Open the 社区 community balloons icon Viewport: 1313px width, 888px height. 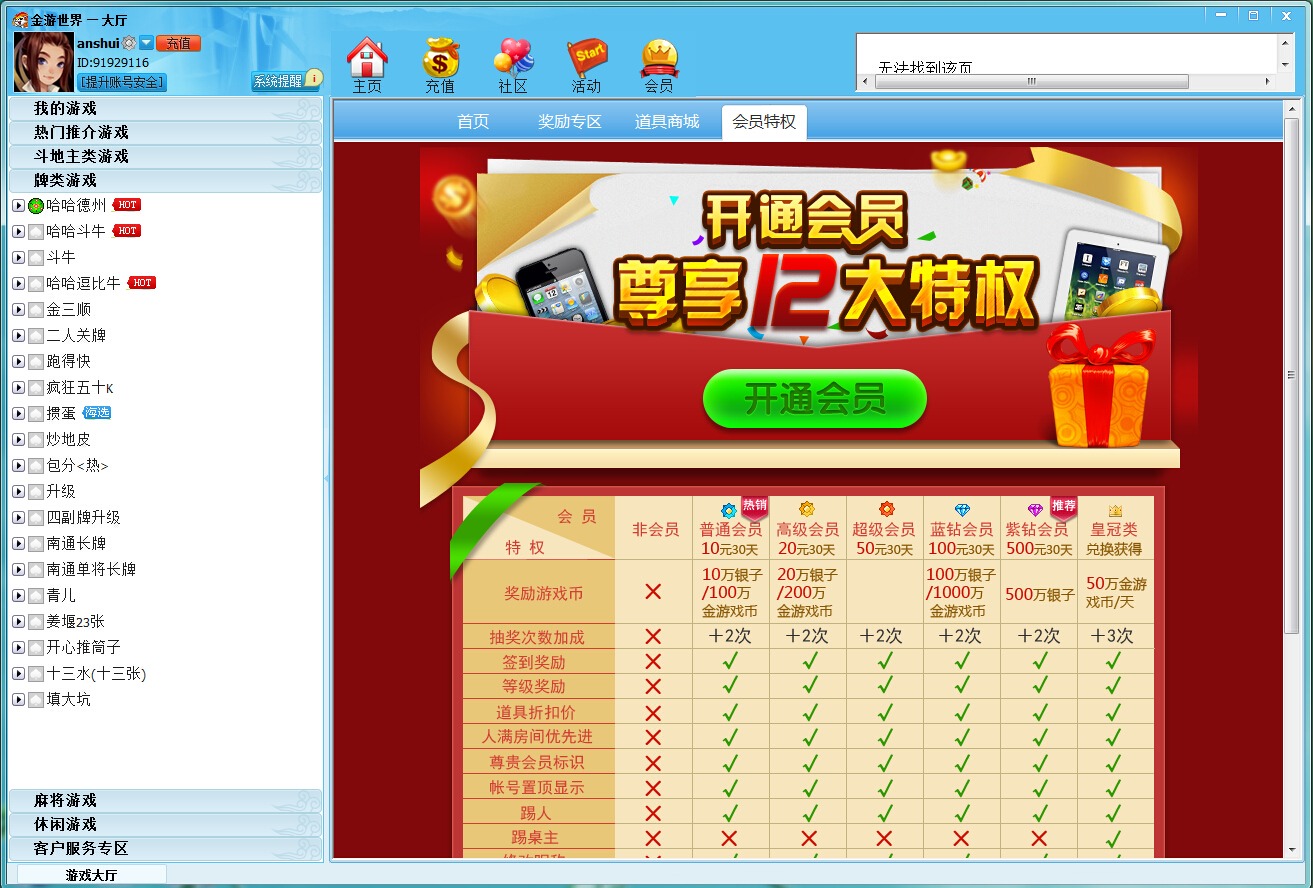513,59
